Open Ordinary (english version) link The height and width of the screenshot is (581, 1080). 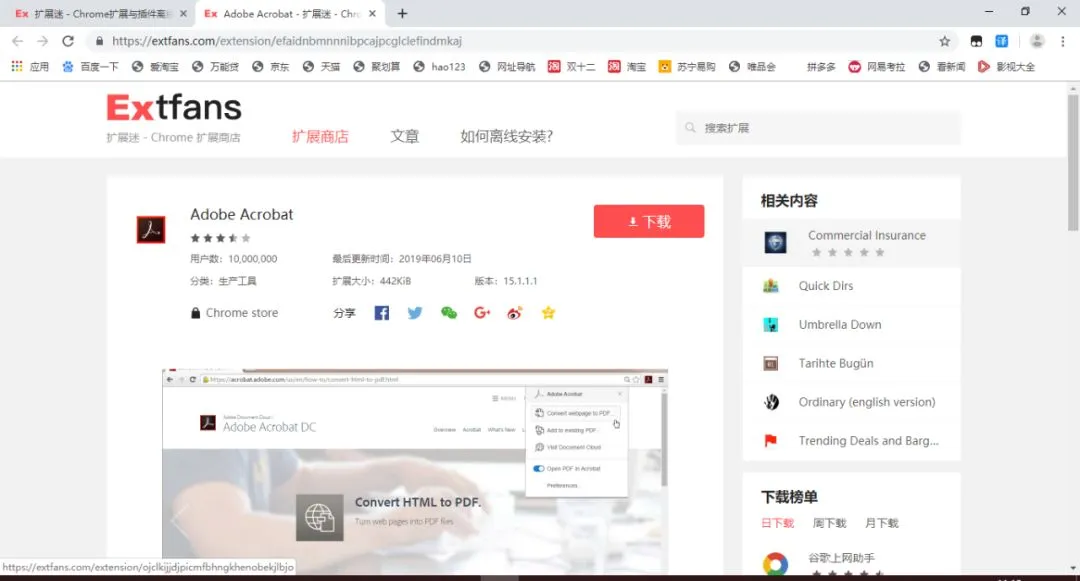(x=866, y=402)
